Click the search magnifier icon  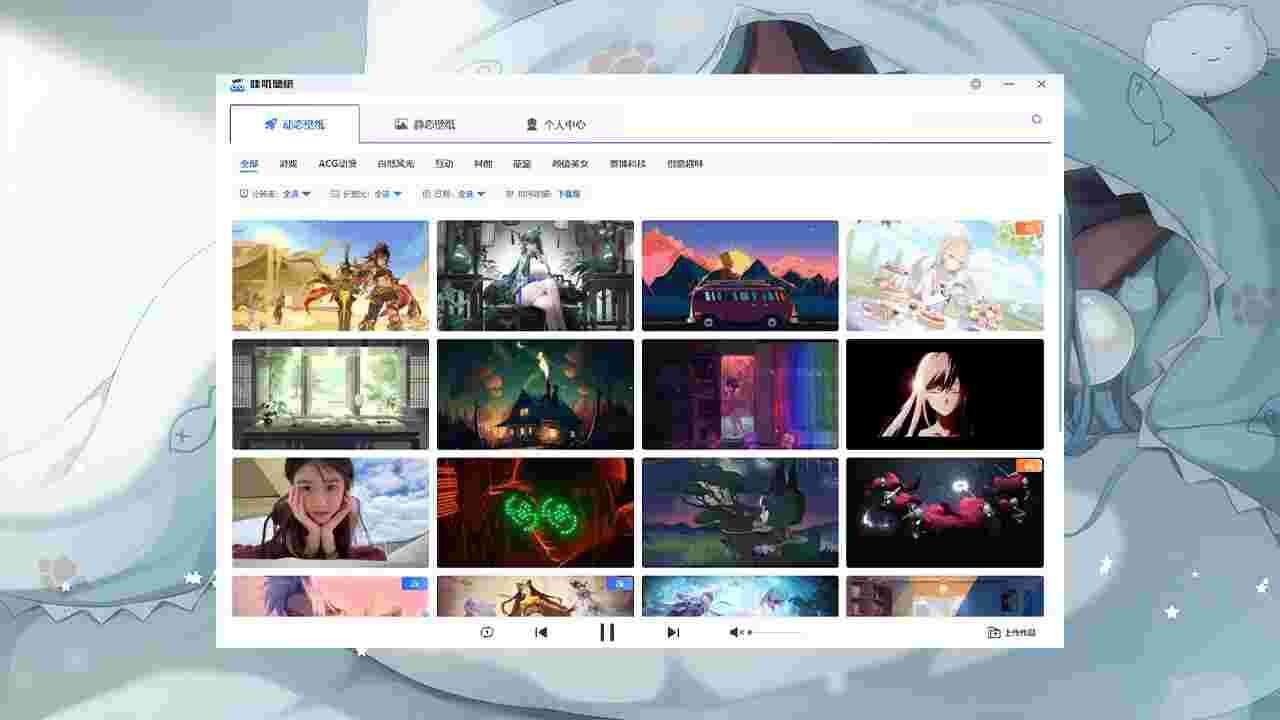(1037, 120)
